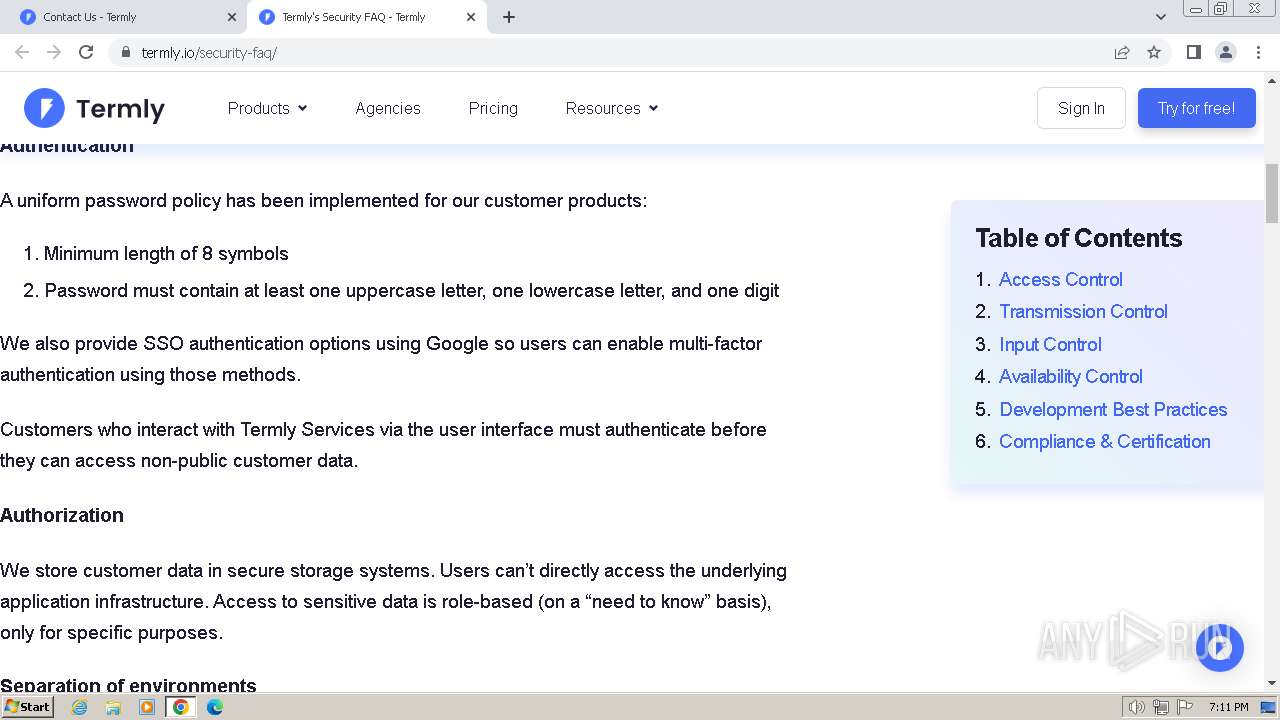
Task: Open the Windows Start button
Action: coord(27,707)
